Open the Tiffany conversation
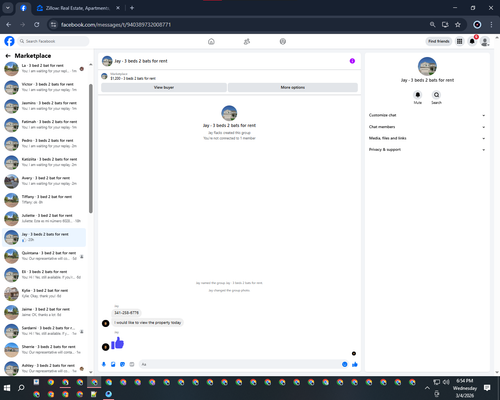The image size is (500, 400). pos(44,200)
